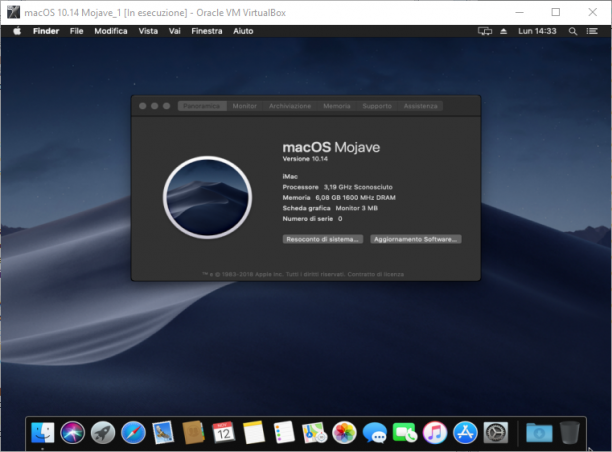Click the clock Lun 14:33
Viewport: 612px width, 452px height.
537,31
